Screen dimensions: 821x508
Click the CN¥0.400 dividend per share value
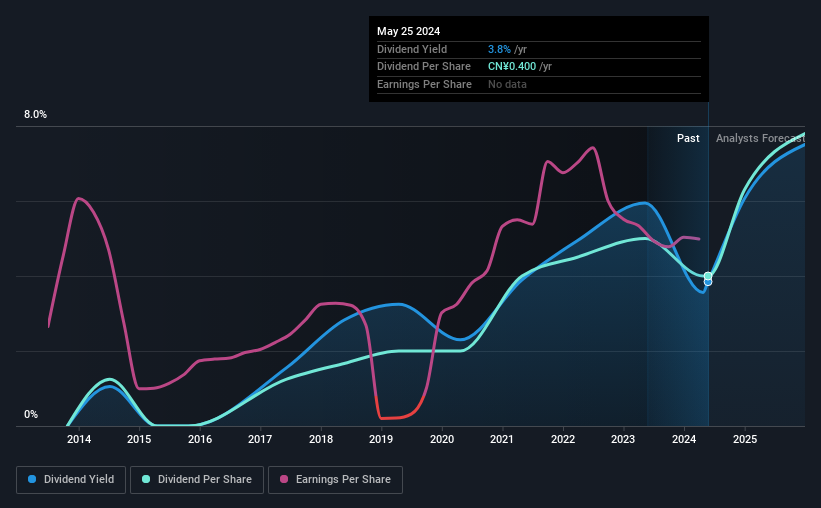tap(512, 67)
